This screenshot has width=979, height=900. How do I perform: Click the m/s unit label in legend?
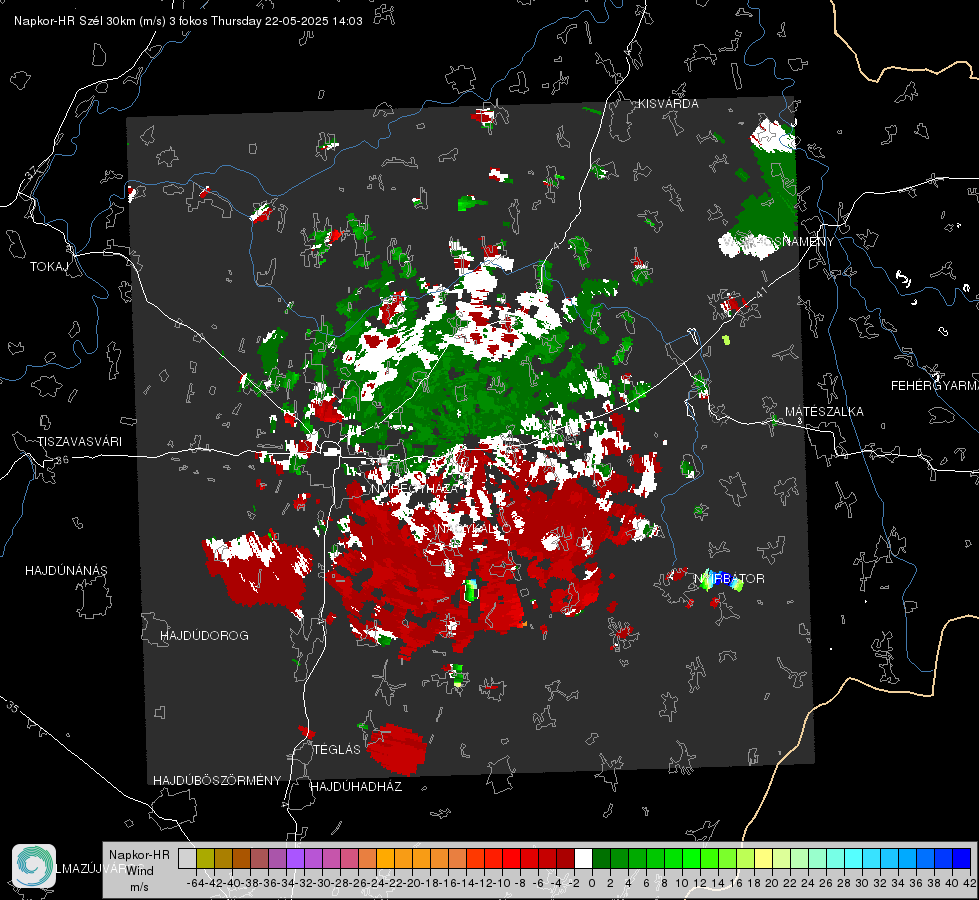point(139,887)
